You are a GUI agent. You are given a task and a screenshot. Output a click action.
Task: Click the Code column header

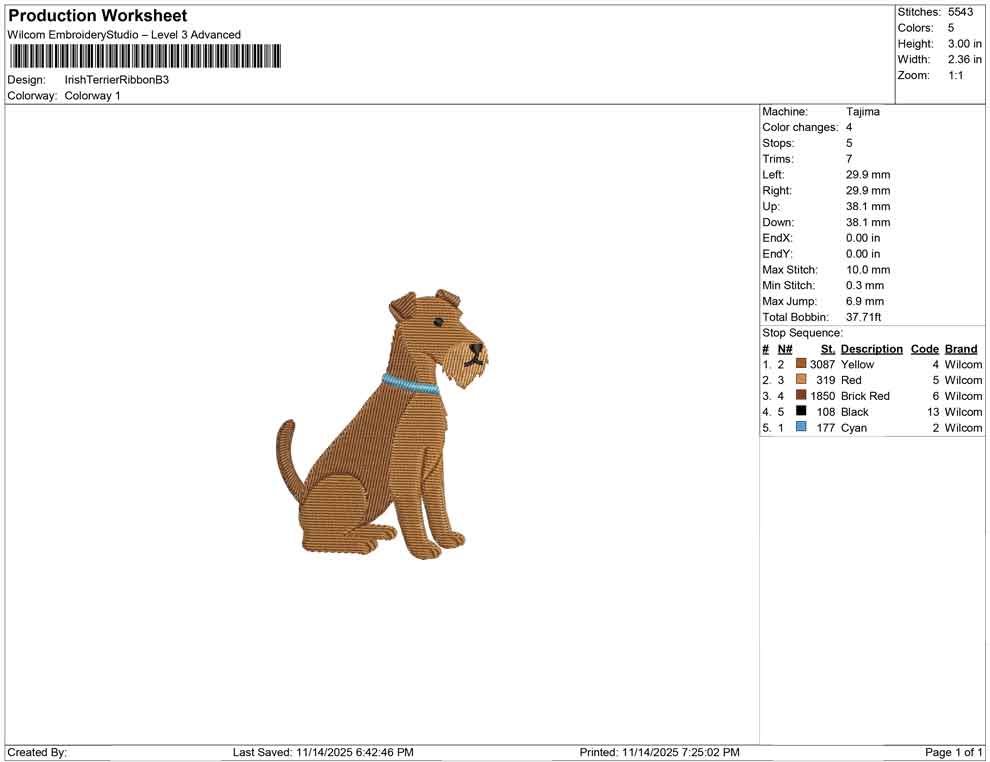pos(924,348)
